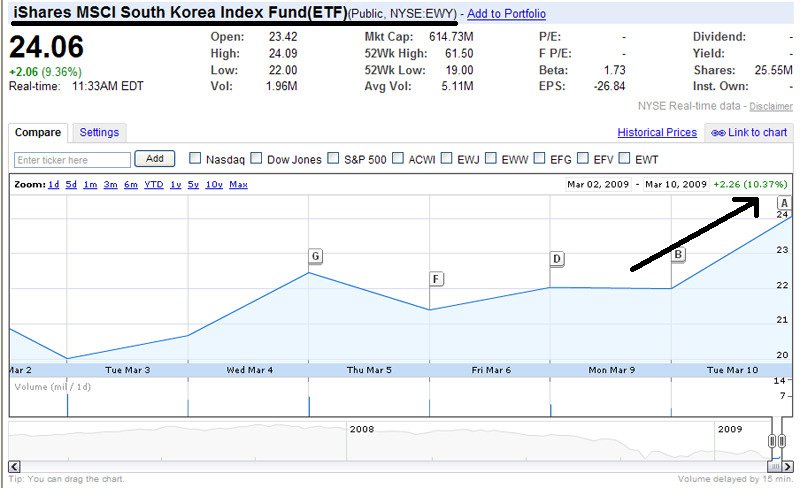Image resolution: width=800 pixels, height=488 pixels.
Task: Select the Compare tab
Action: [x=38, y=132]
